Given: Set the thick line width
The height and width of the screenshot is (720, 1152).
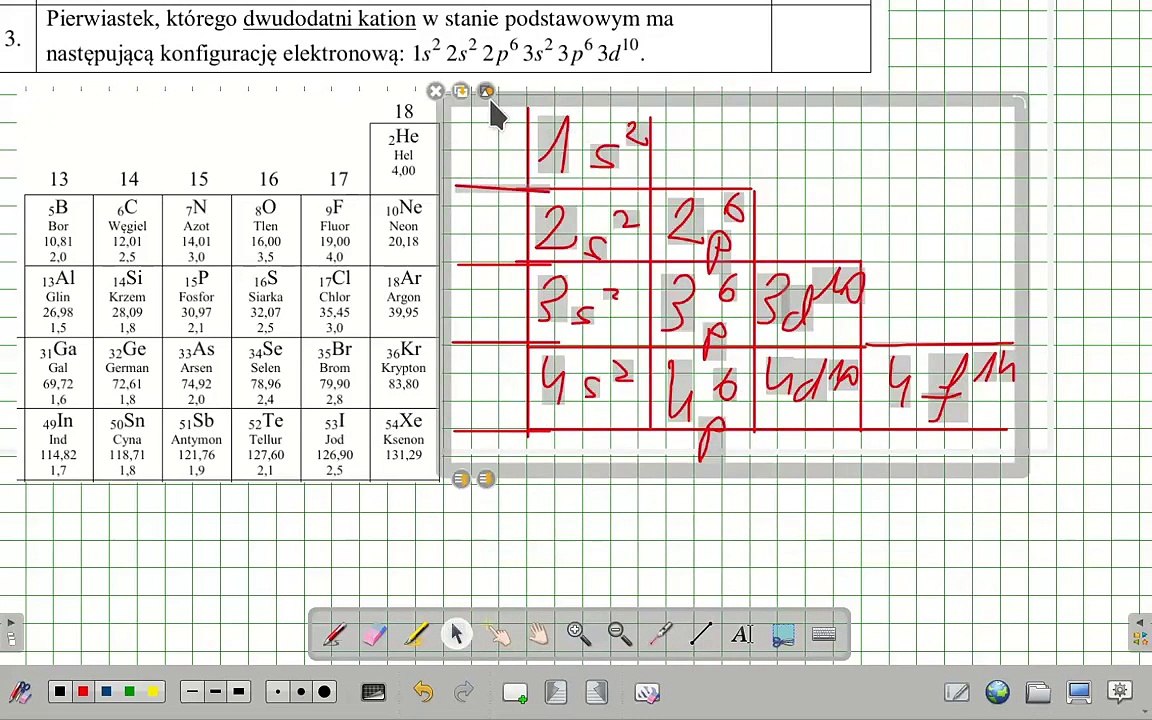Looking at the screenshot, I should pos(239,692).
